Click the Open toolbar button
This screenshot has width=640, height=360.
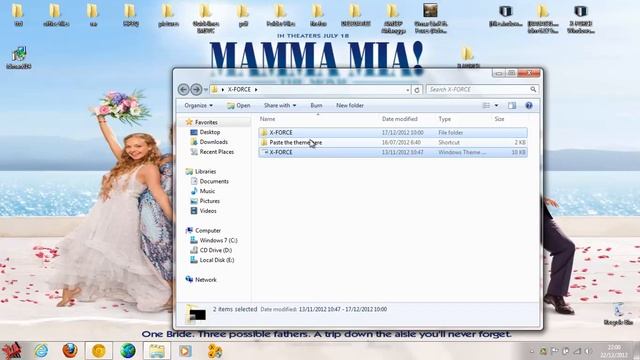click(x=239, y=105)
